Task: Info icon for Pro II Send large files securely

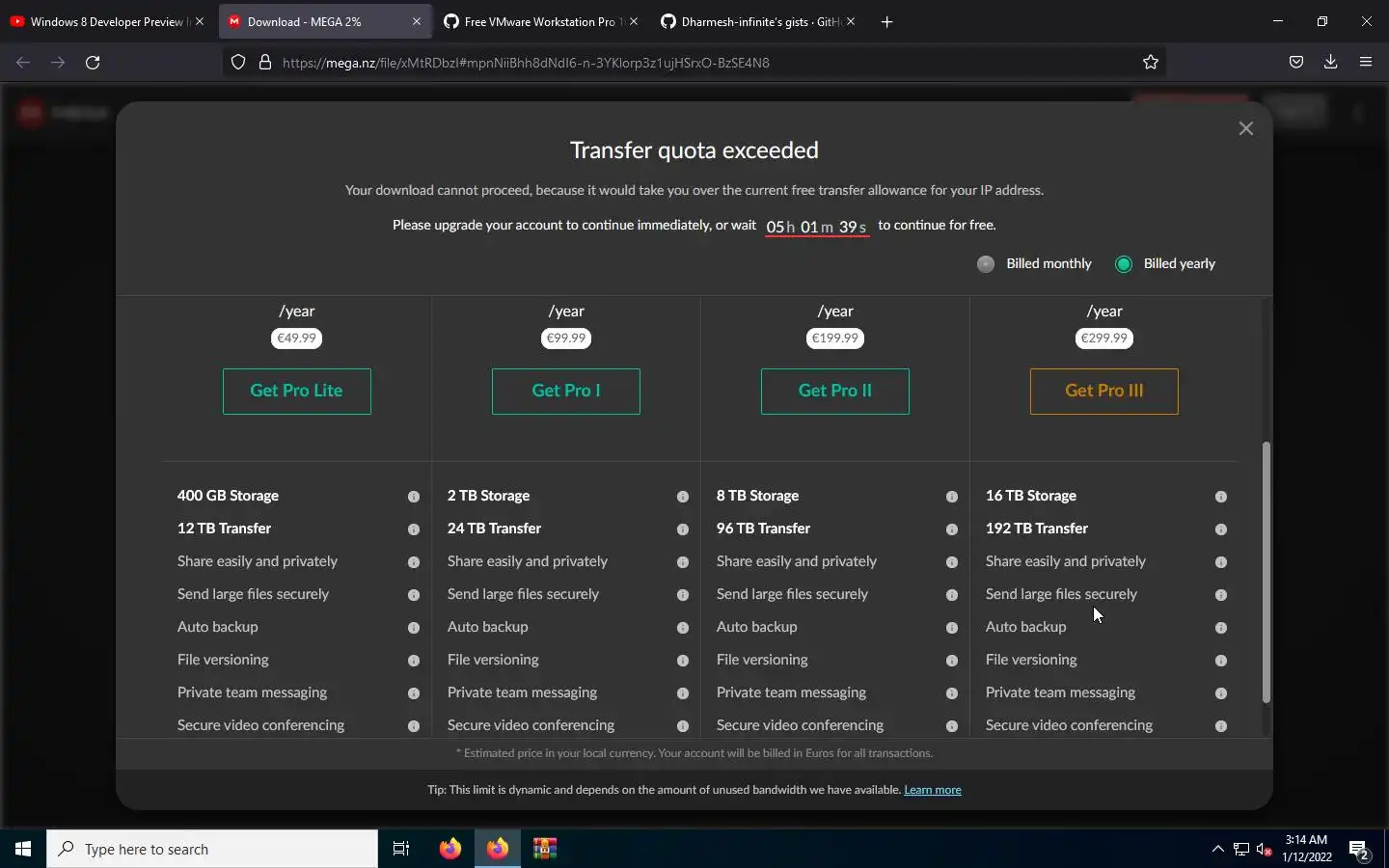Action: coord(952,595)
